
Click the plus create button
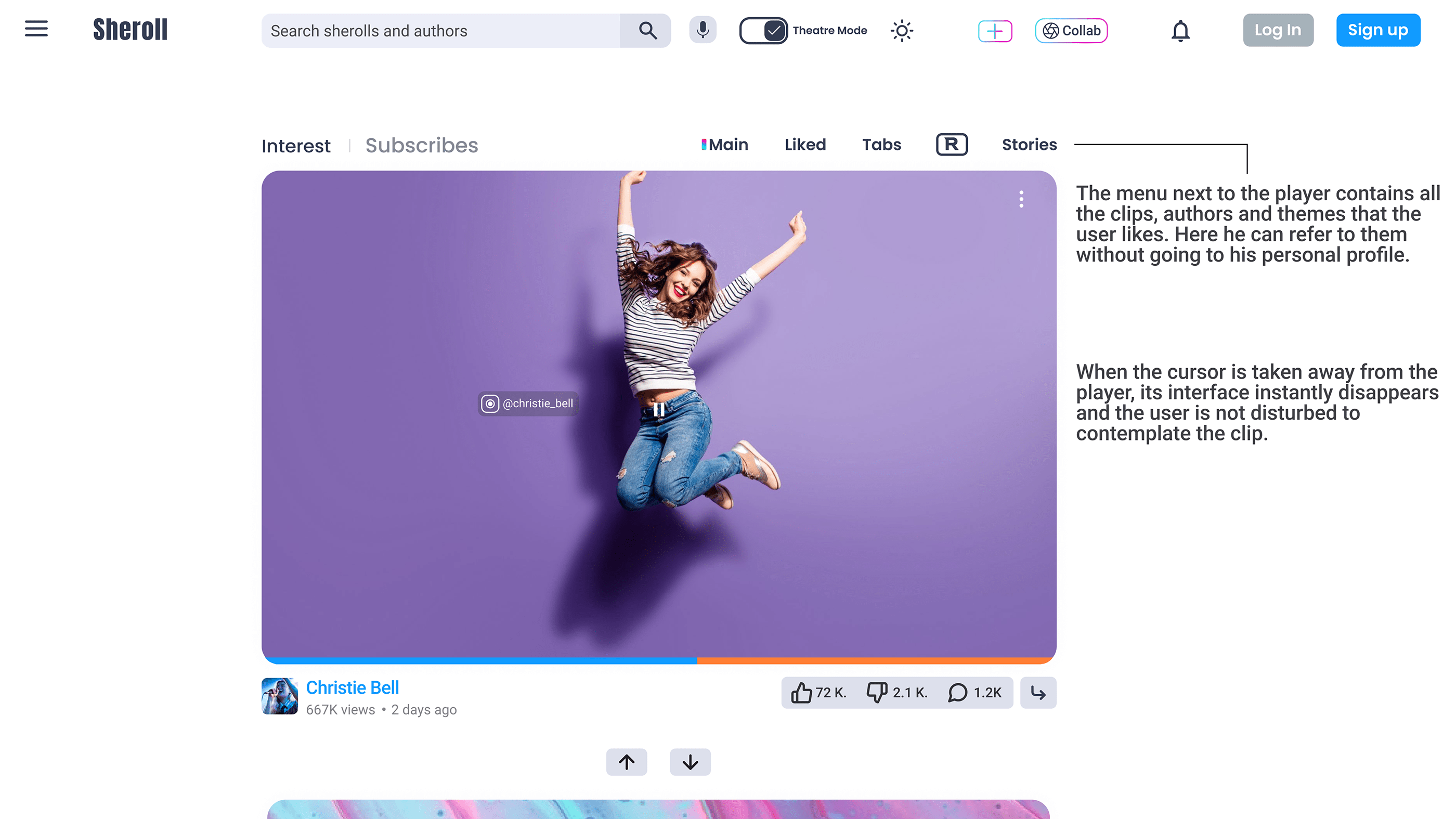click(x=995, y=31)
